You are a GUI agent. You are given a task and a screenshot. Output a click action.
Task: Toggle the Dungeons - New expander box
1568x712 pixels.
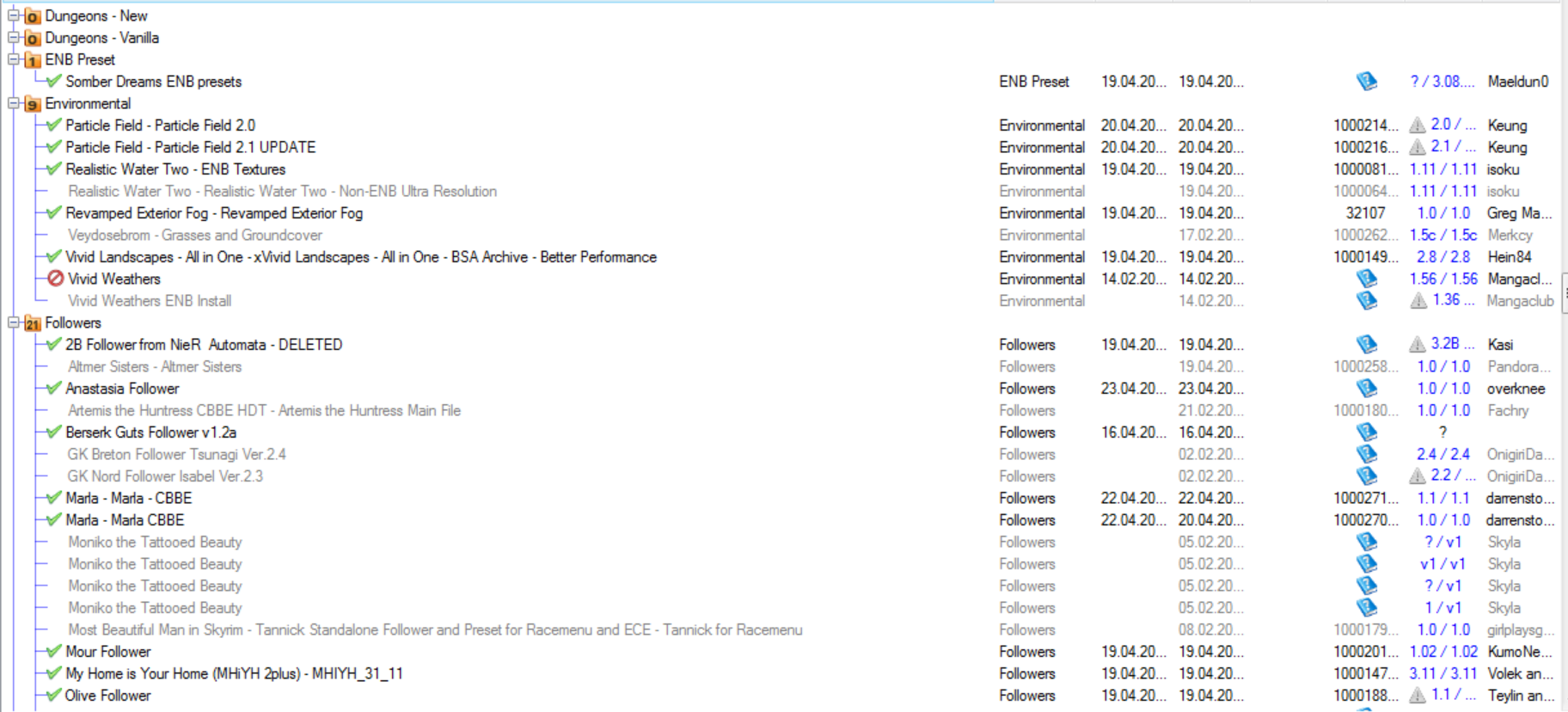pyautogui.click(x=14, y=15)
